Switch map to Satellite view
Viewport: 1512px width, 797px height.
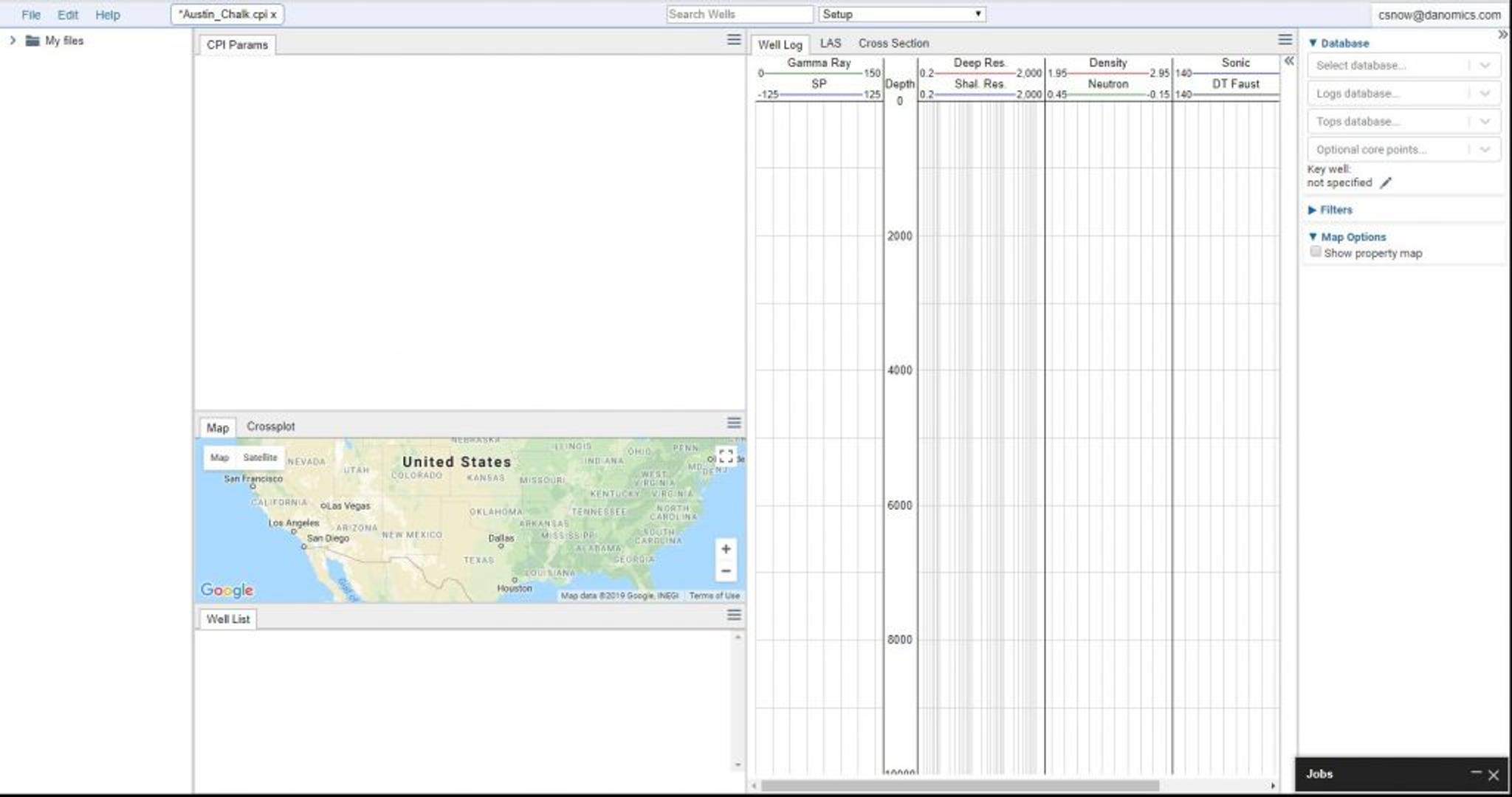point(260,458)
